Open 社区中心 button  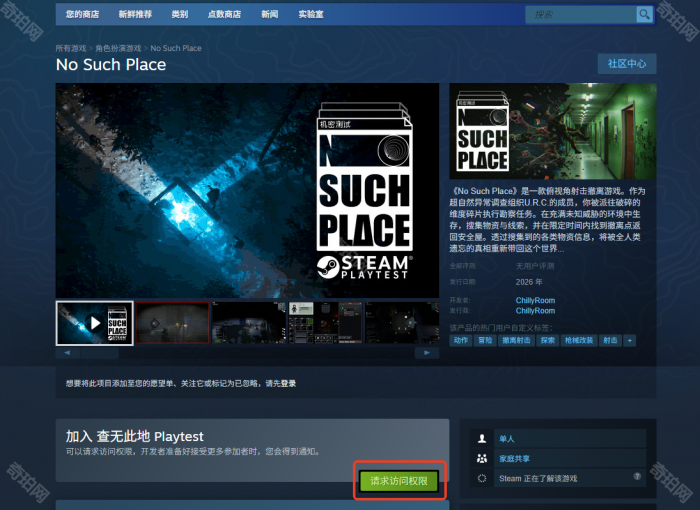pos(627,64)
